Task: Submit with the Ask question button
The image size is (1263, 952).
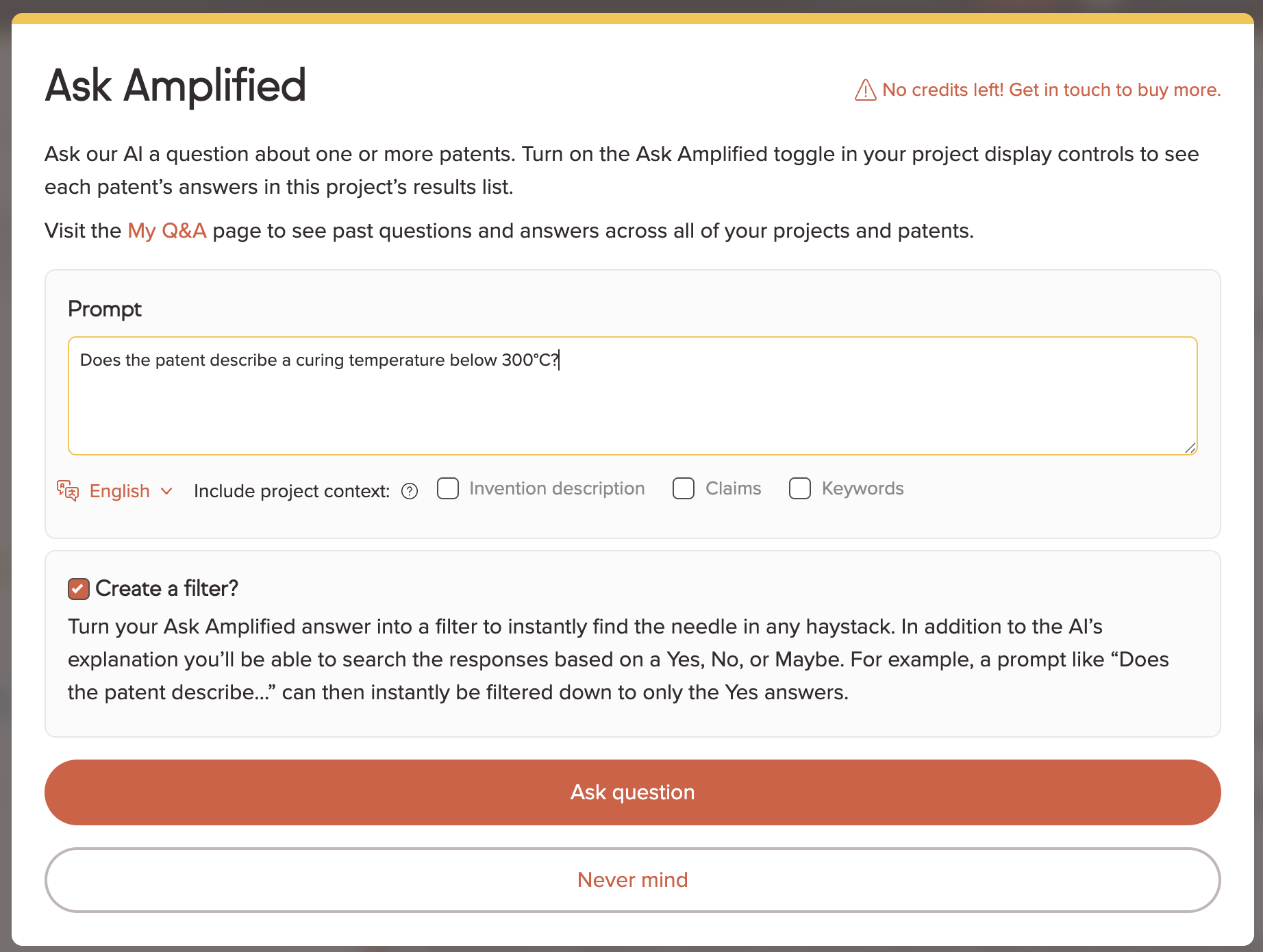Action: click(x=633, y=792)
